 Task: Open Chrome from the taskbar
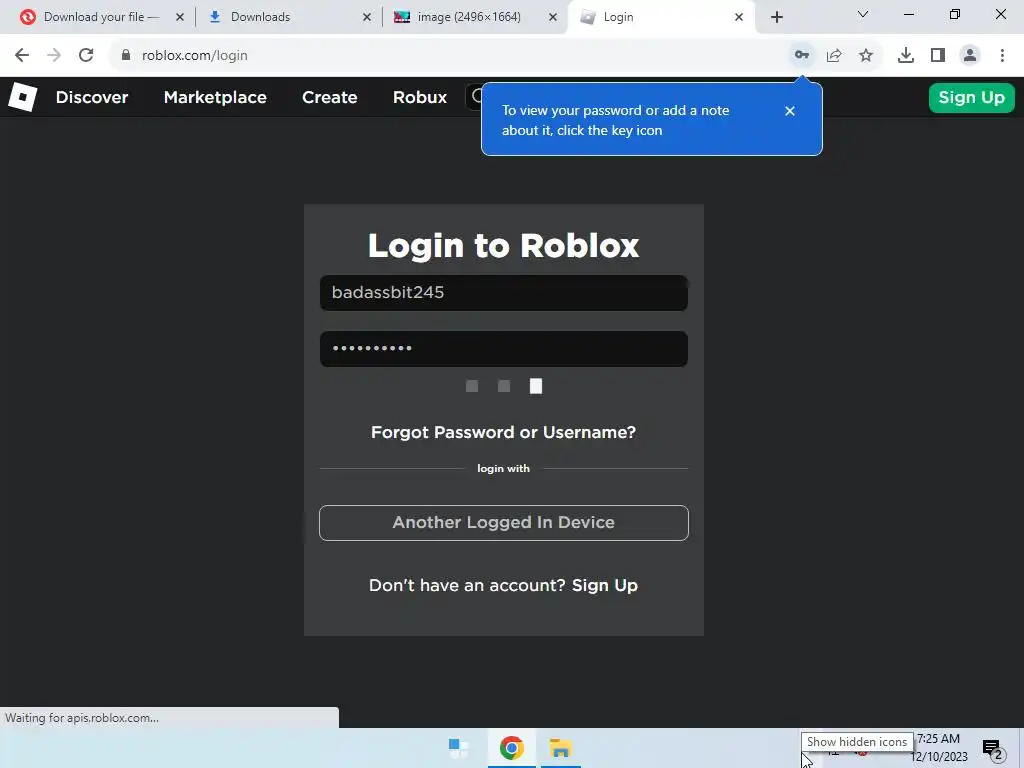point(511,748)
